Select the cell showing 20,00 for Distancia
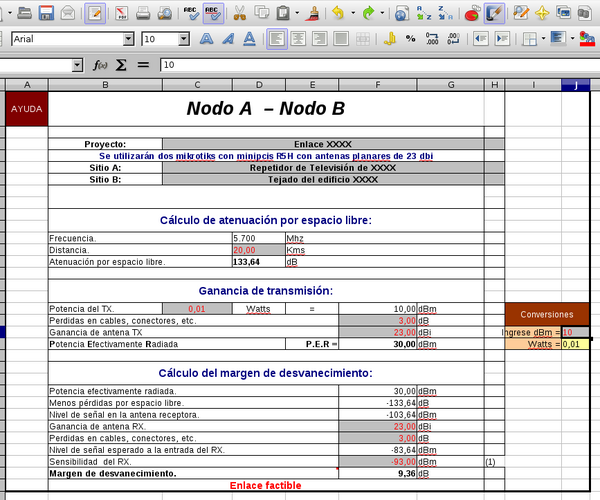600x500 pixels. pyautogui.click(x=259, y=250)
